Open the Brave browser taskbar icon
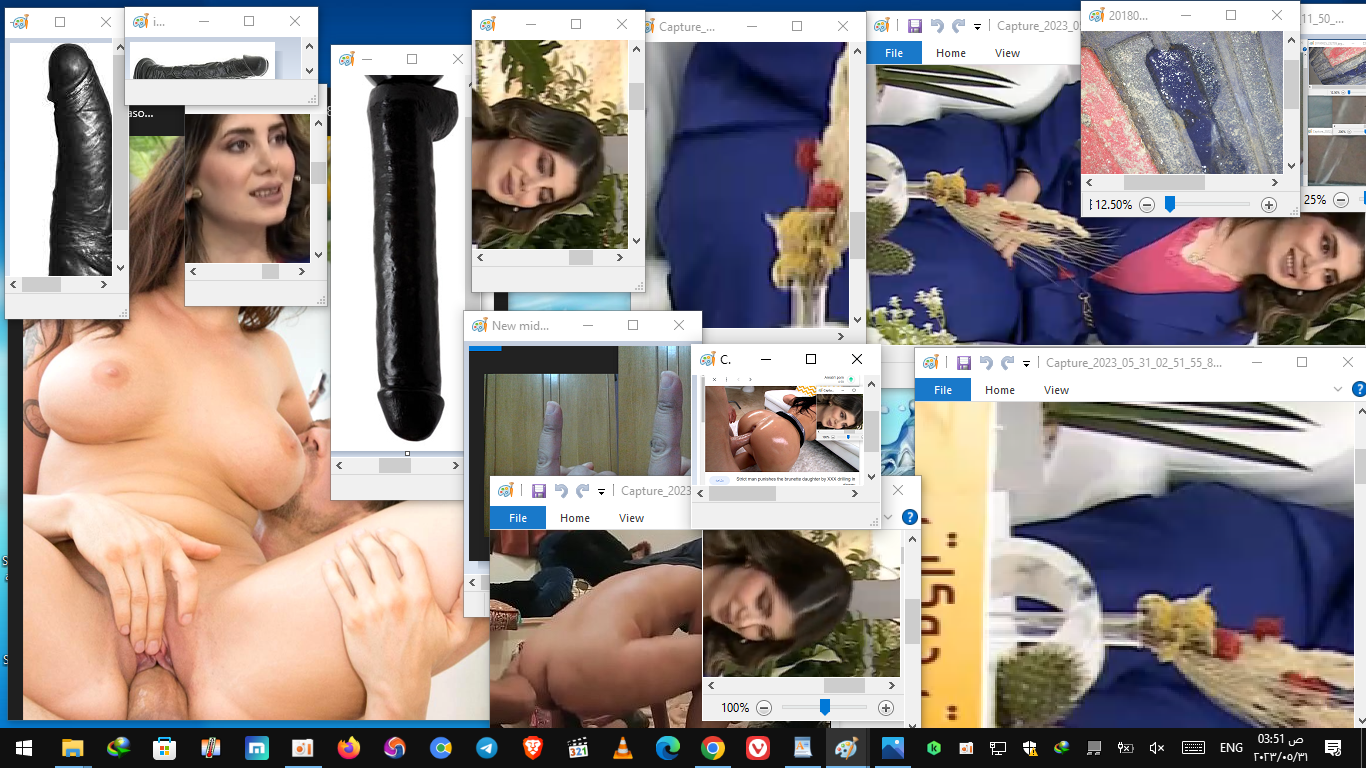The width and height of the screenshot is (1366, 768). [x=532, y=748]
